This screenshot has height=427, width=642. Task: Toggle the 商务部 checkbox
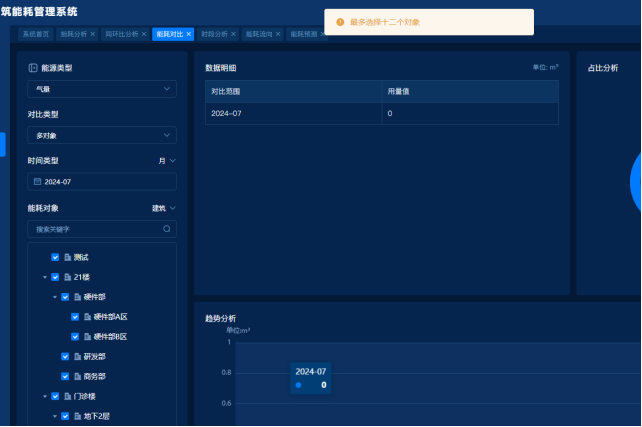point(65,376)
